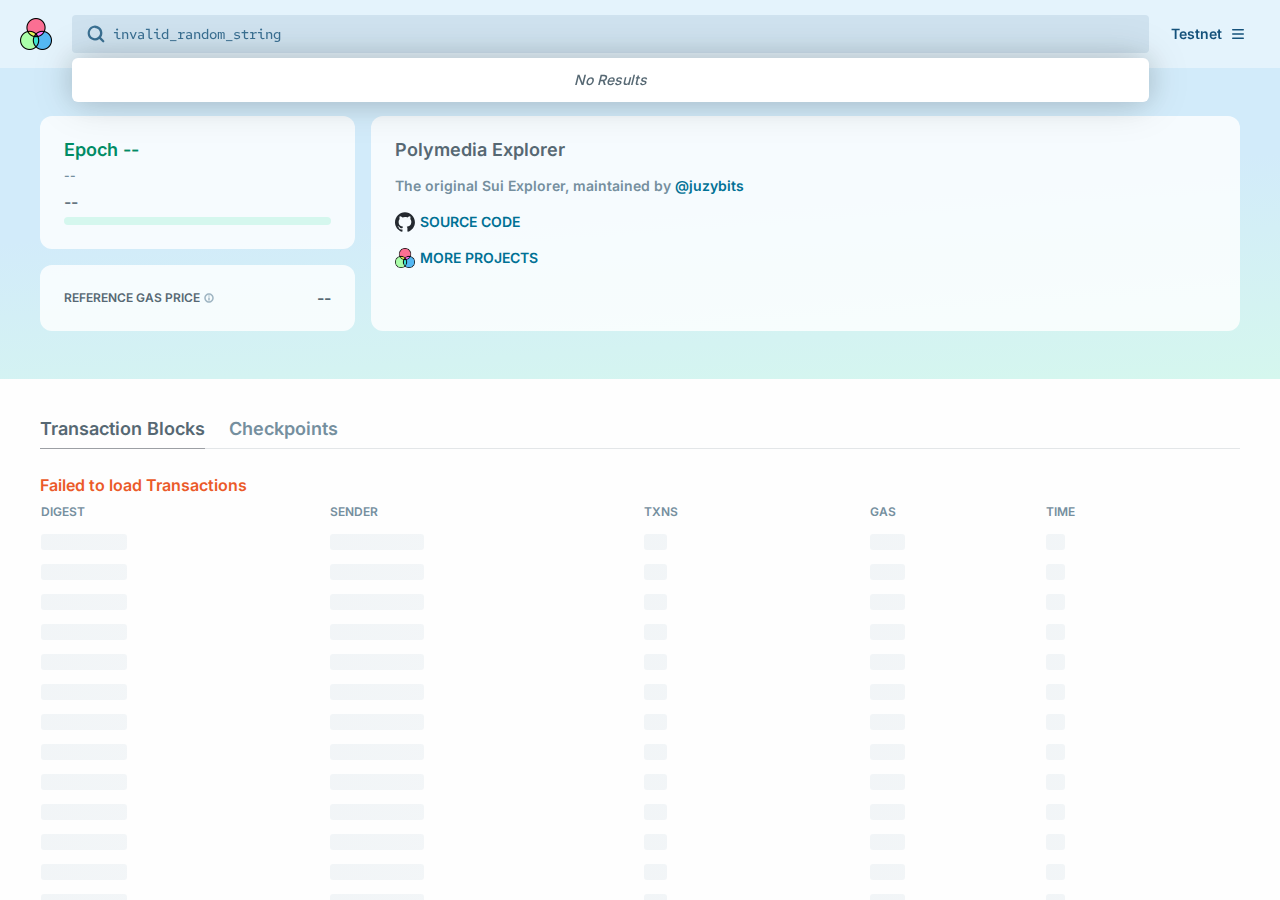1280x900 pixels.
Task: Click the Polymedia Explorer heading
Action: coord(480,150)
